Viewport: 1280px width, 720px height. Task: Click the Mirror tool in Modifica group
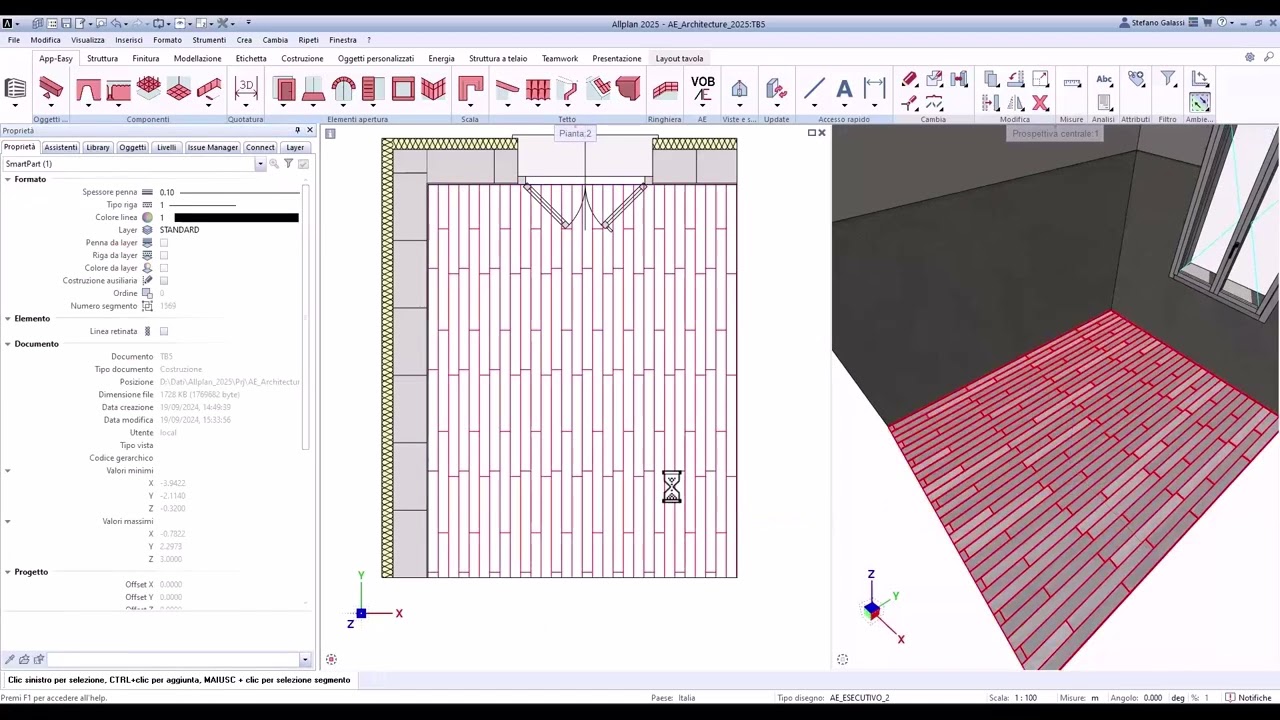tap(1015, 102)
